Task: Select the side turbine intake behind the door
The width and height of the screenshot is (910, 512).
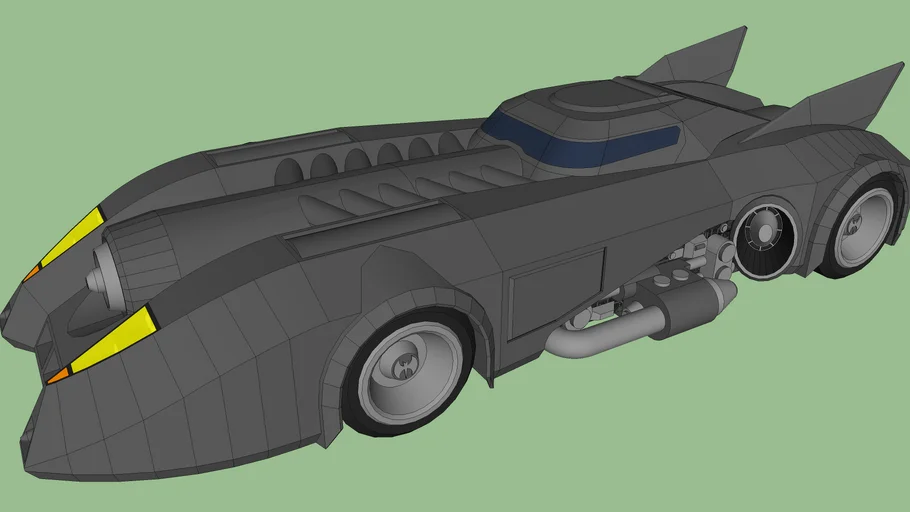Action: click(766, 239)
